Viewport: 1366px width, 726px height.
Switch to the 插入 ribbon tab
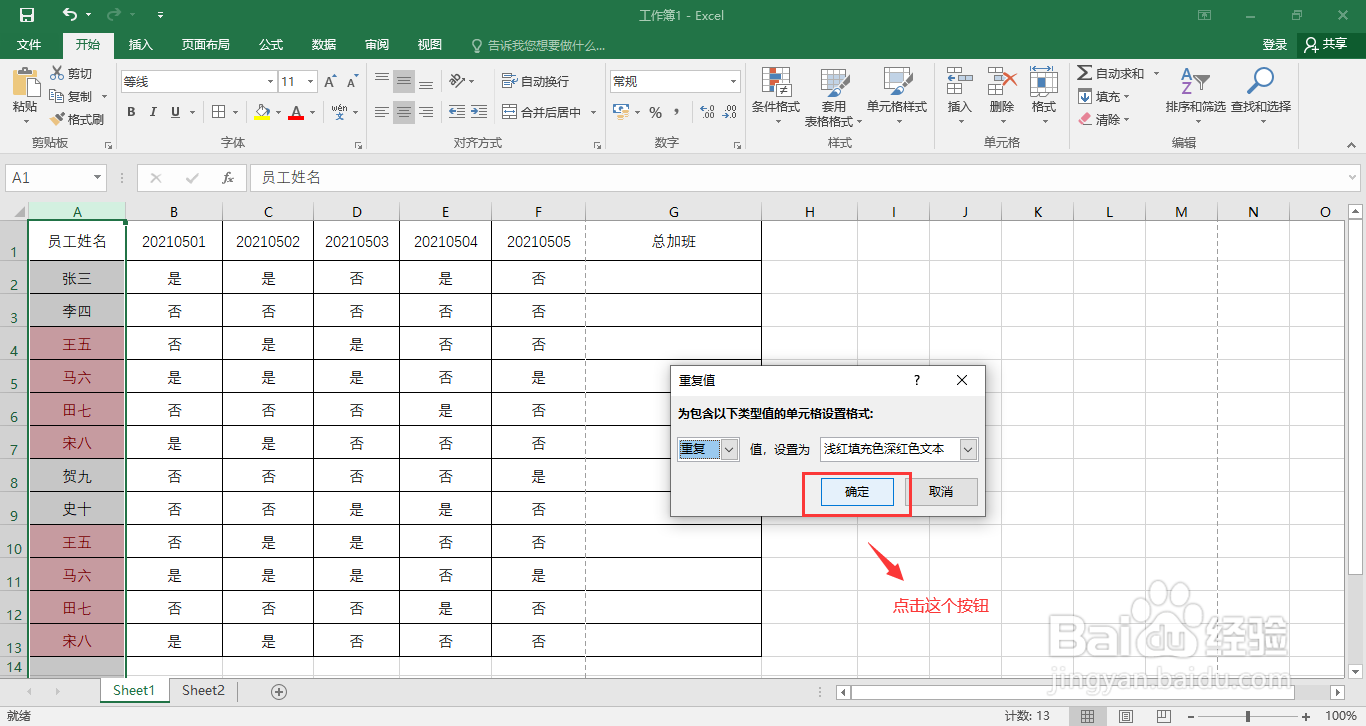point(141,45)
